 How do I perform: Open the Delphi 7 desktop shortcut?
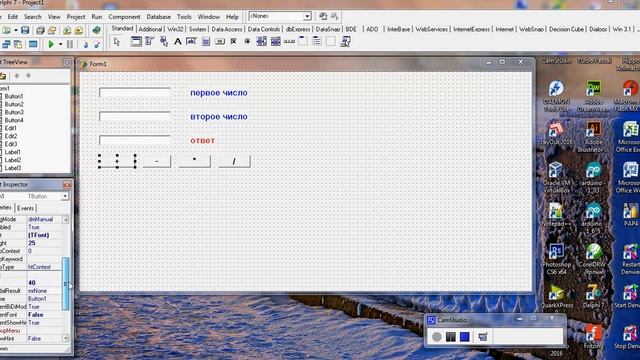point(593,297)
